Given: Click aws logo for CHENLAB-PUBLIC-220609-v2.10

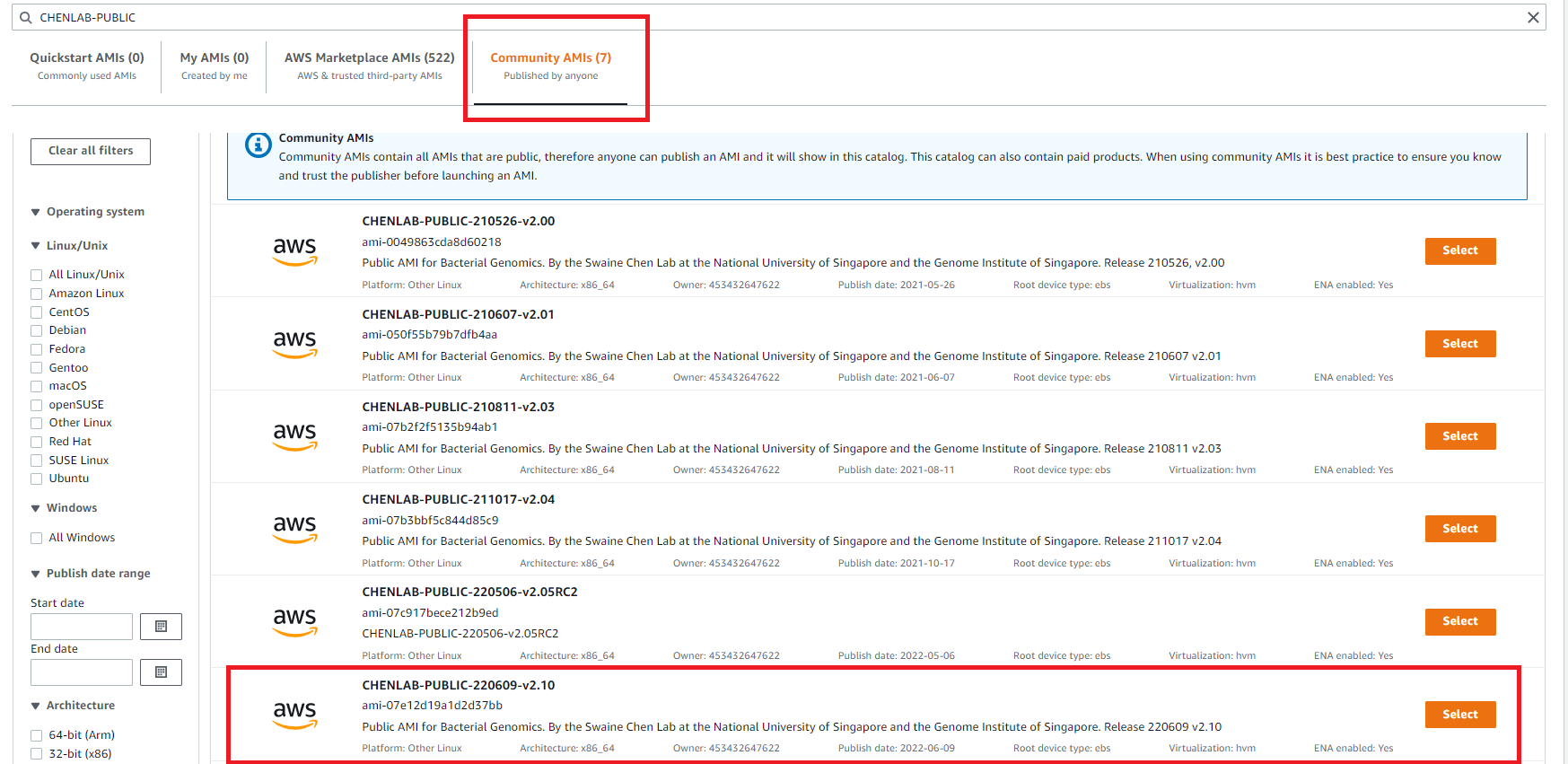Looking at the screenshot, I should point(295,715).
